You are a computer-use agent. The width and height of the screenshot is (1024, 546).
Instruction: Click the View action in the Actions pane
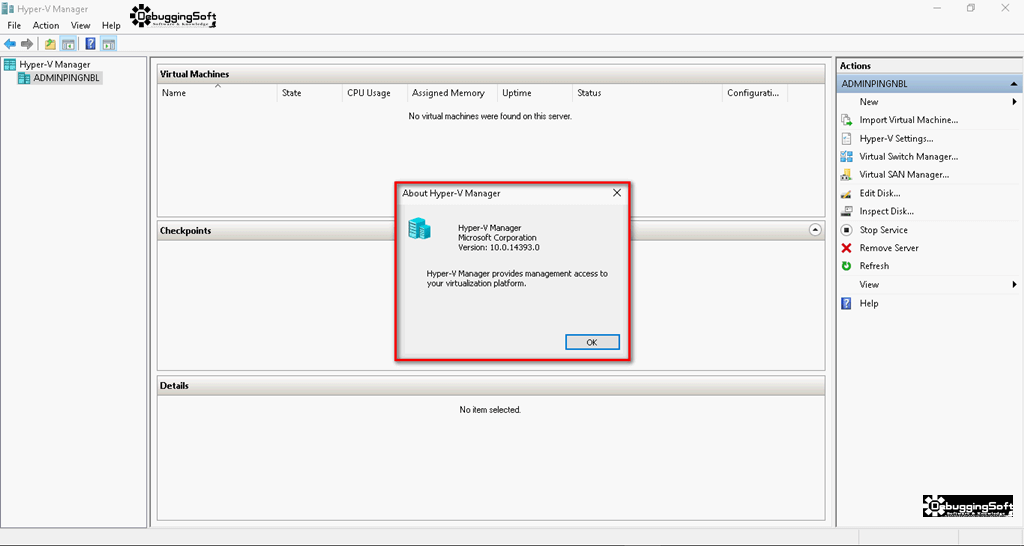(869, 285)
